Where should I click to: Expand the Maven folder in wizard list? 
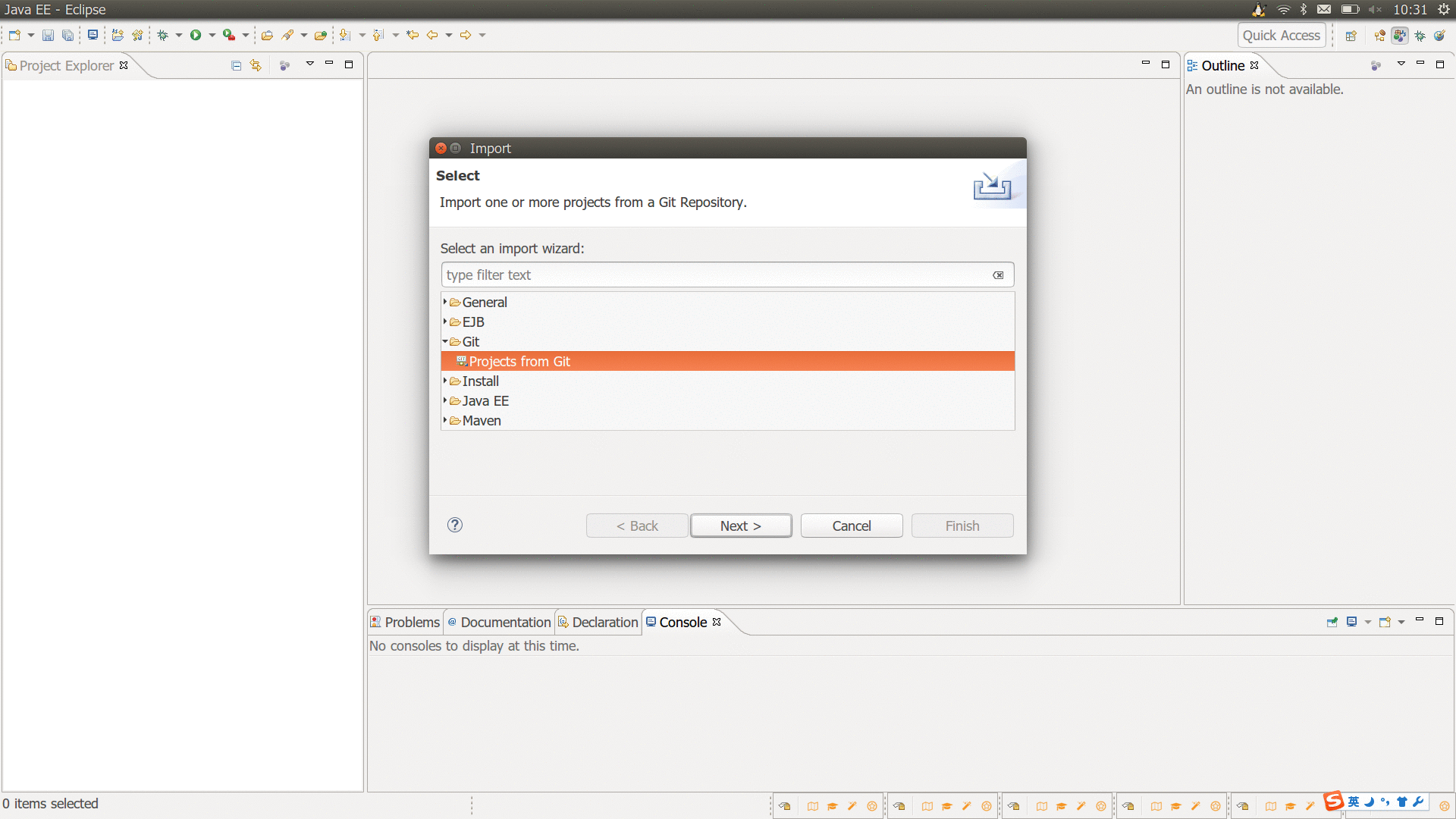pos(444,420)
